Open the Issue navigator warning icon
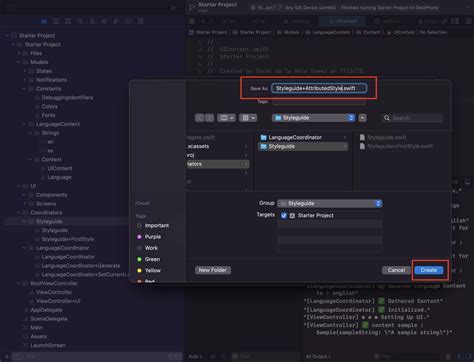Viewport: 474px width, 362px height. coord(92,21)
